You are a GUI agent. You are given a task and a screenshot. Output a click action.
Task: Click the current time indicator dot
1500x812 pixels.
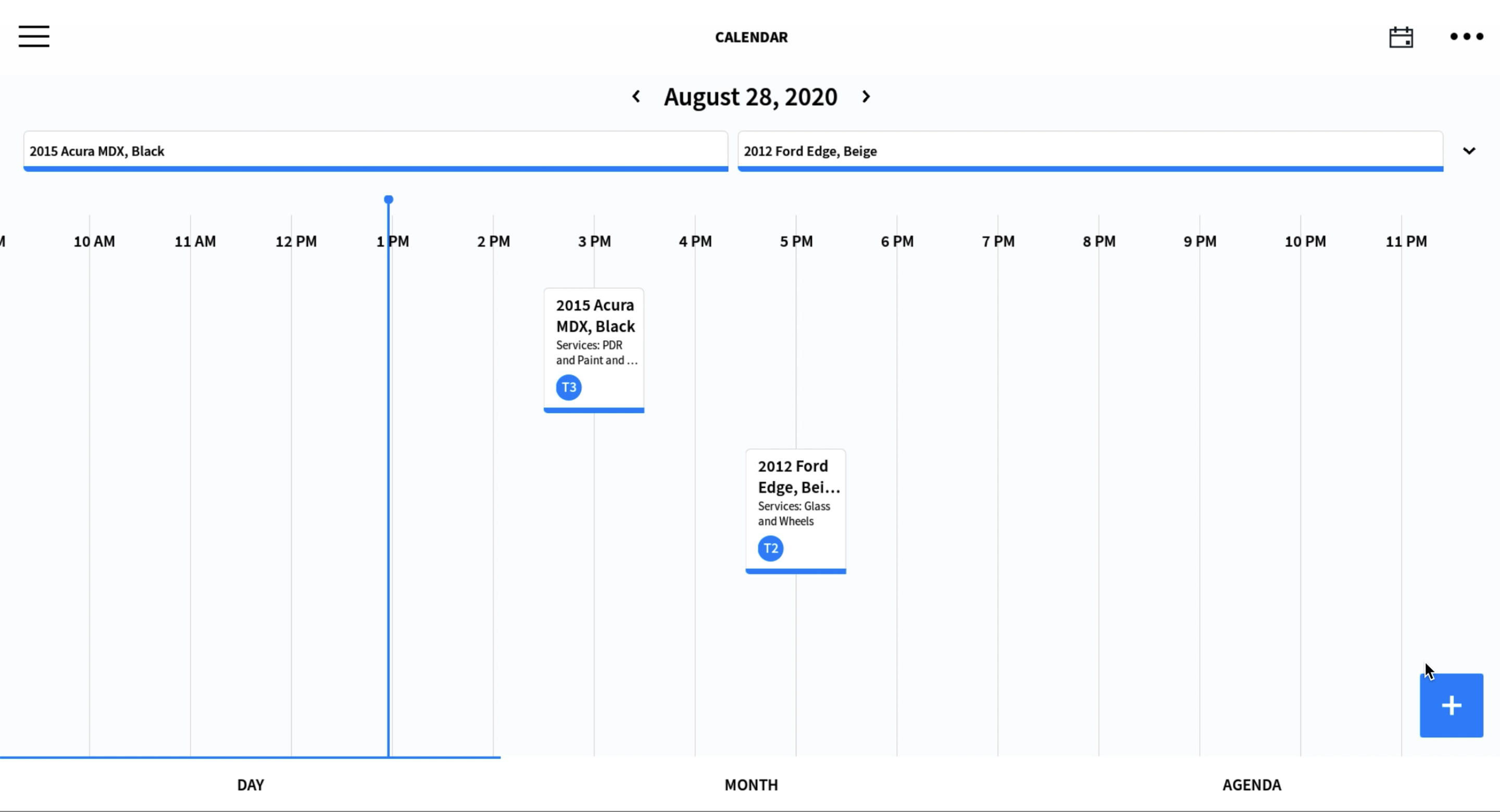(389, 200)
